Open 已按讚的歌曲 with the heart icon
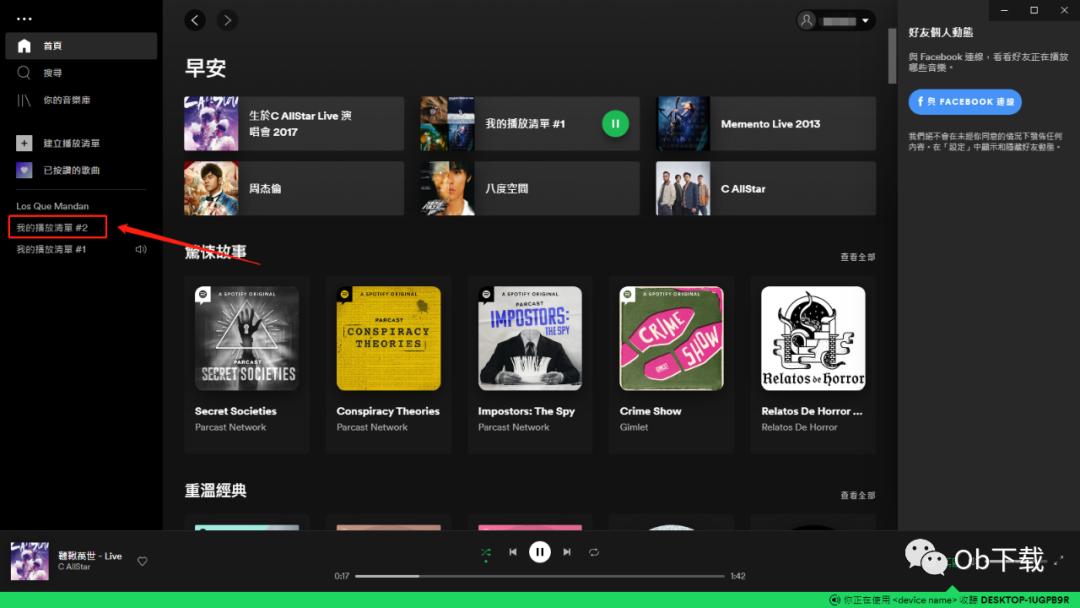The width and height of the screenshot is (1080, 608). point(22,170)
